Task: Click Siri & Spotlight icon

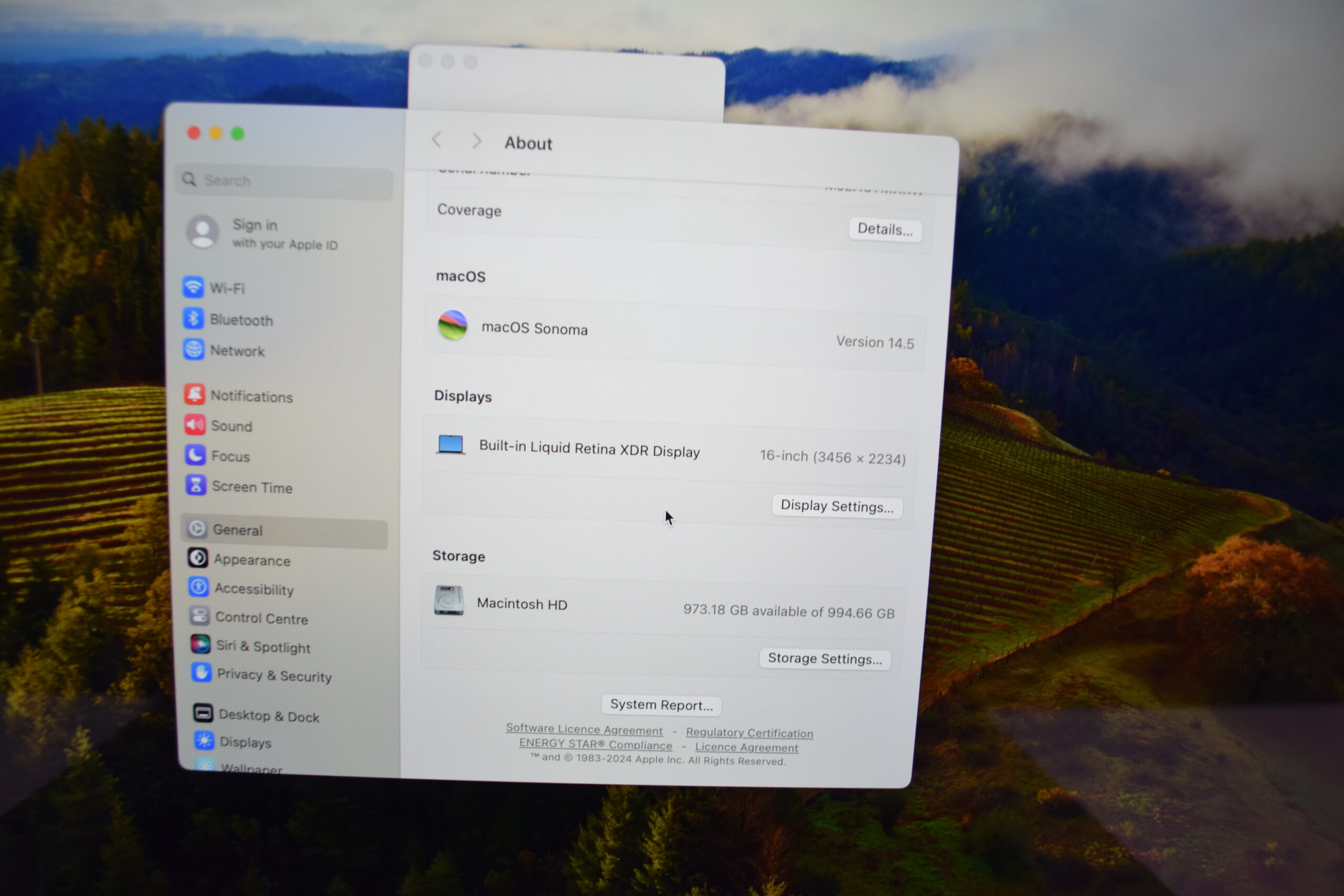Action: [201, 645]
